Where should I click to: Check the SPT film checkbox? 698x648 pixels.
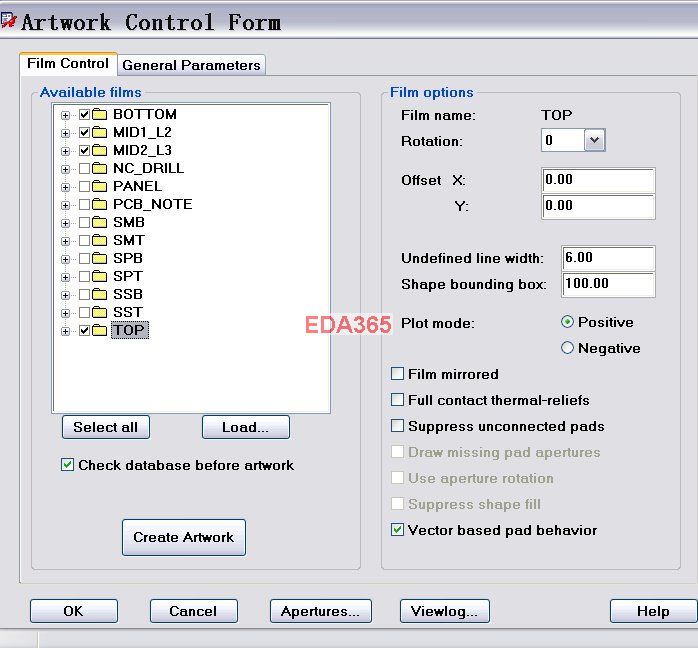[x=85, y=277]
